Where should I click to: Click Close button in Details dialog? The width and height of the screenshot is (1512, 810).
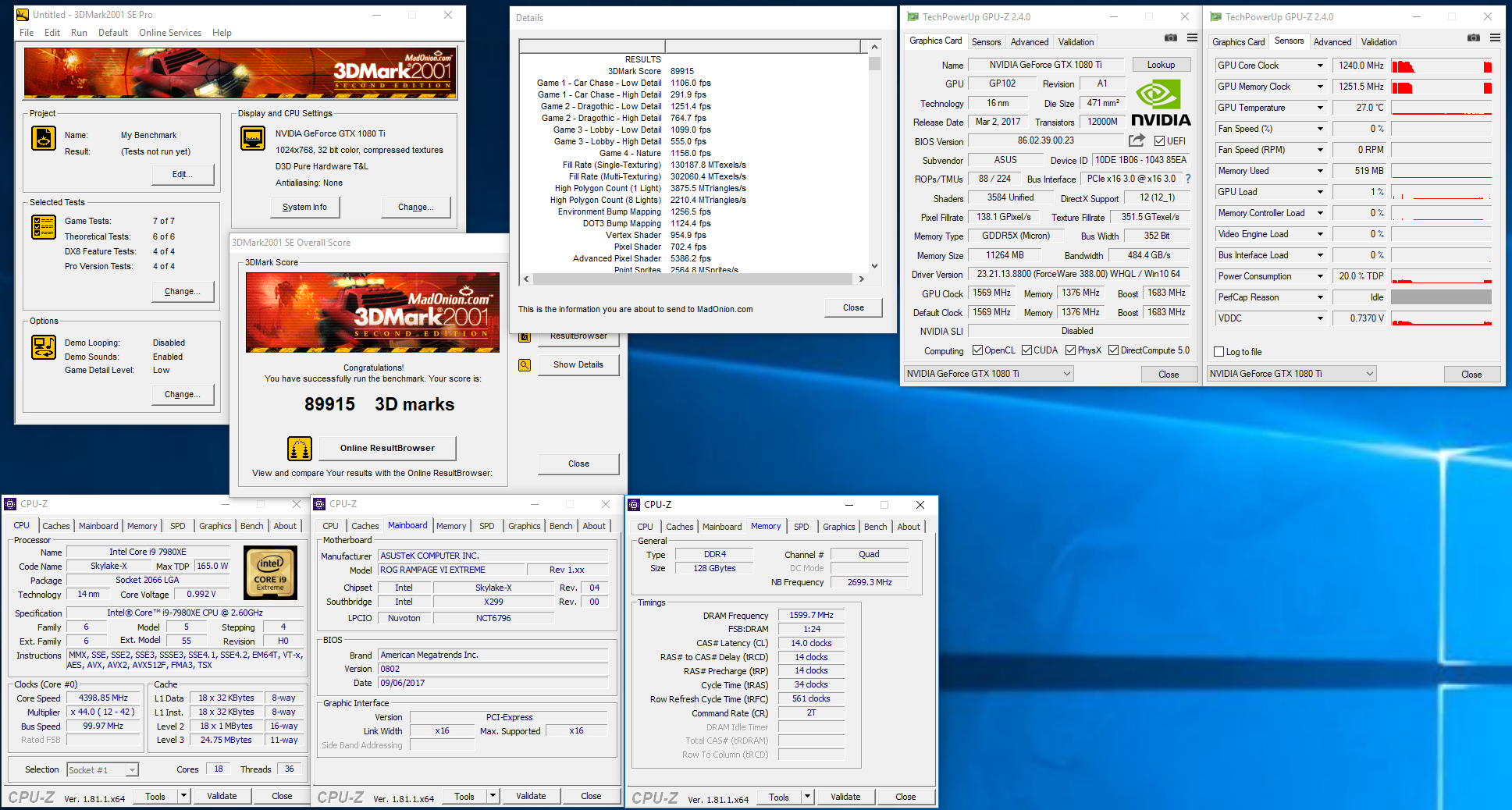click(853, 307)
